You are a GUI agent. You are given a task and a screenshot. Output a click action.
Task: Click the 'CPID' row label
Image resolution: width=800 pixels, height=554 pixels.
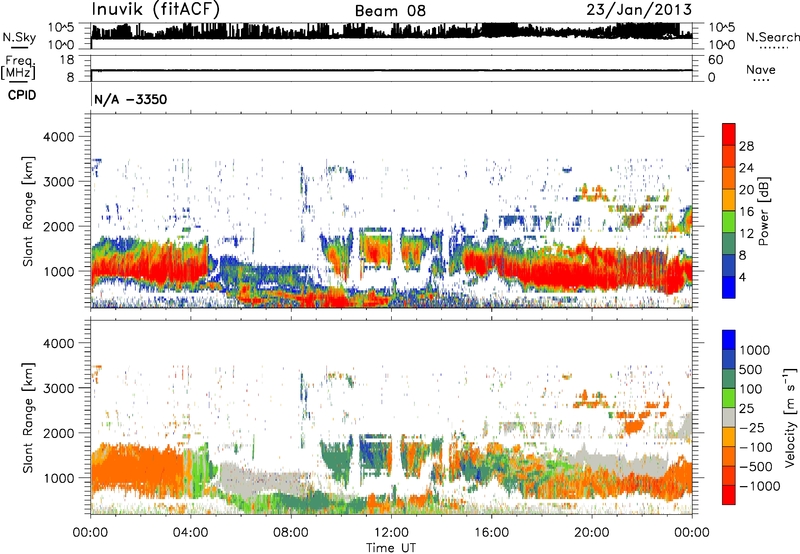[x=22, y=95]
